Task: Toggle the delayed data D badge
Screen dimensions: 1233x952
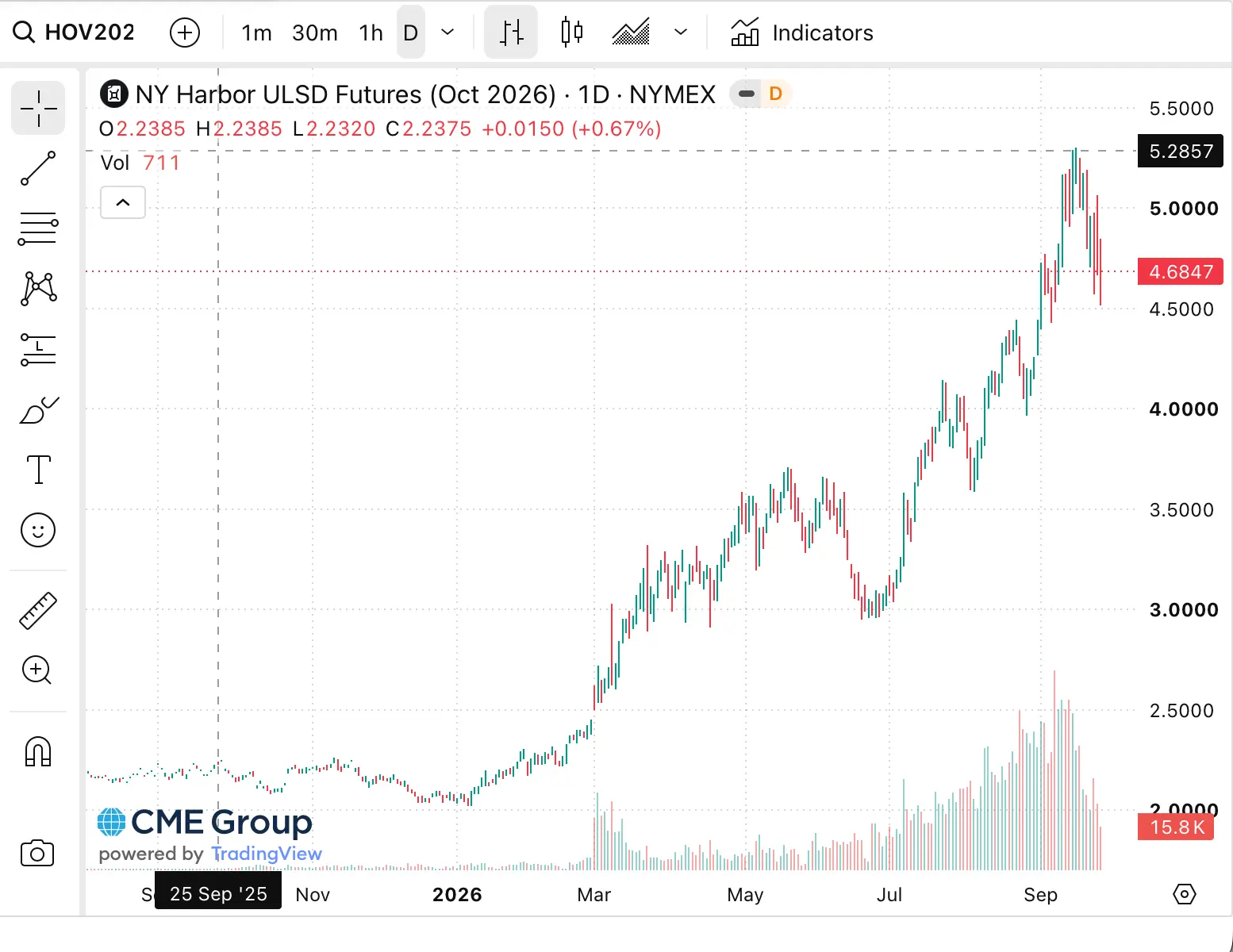Action: tap(775, 94)
